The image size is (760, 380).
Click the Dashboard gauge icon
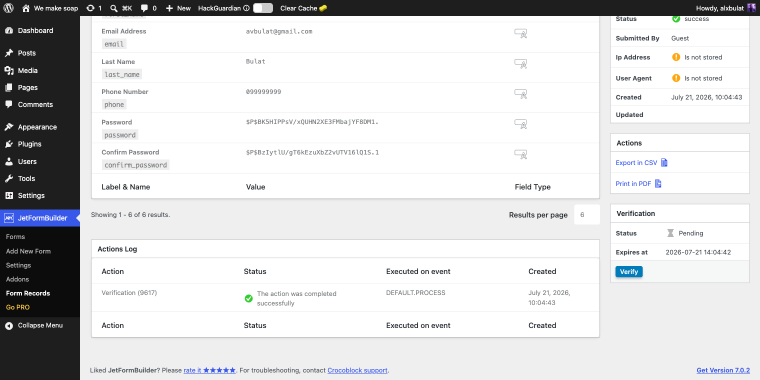click(9, 31)
